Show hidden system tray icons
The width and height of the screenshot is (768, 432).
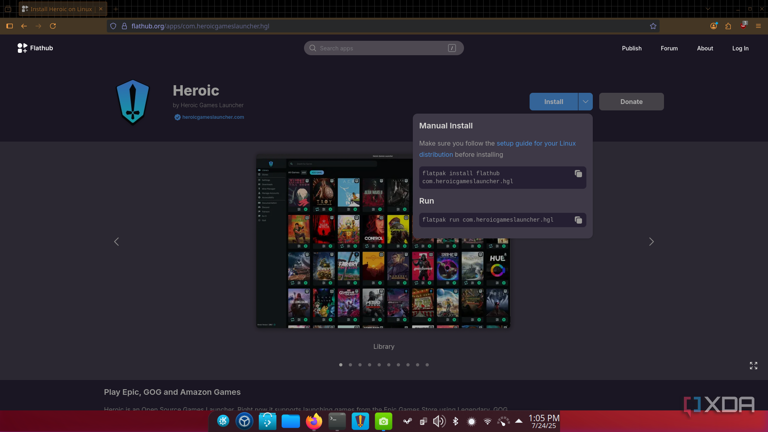518,422
